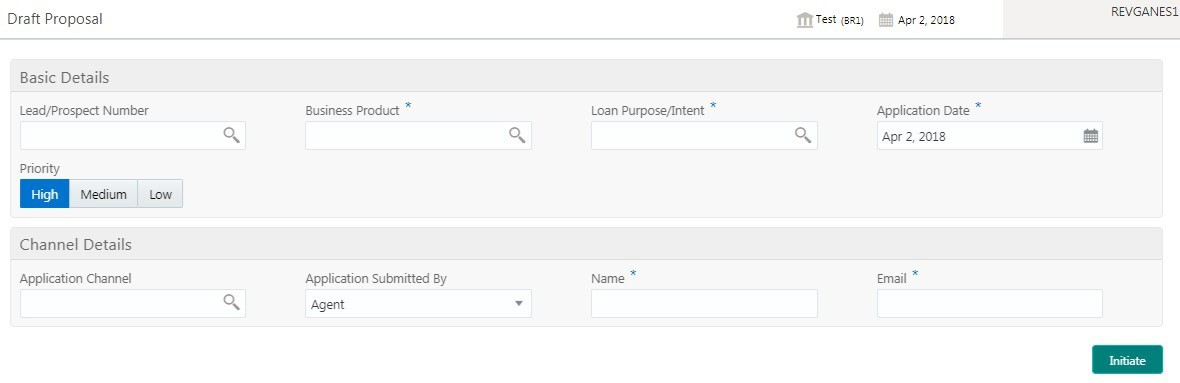This screenshot has height=383, width=1180.
Task: Set priority to Low
Action: (160, 193)
